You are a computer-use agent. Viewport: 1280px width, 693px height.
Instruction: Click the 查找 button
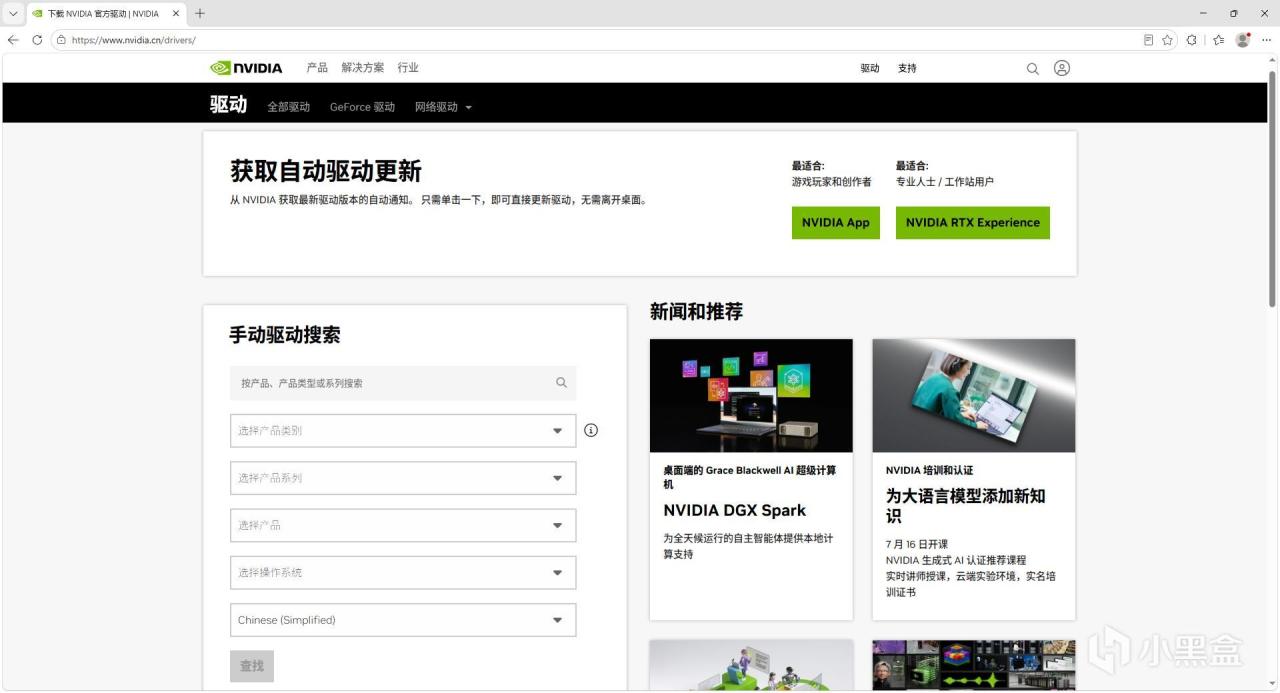click(252, 666)
